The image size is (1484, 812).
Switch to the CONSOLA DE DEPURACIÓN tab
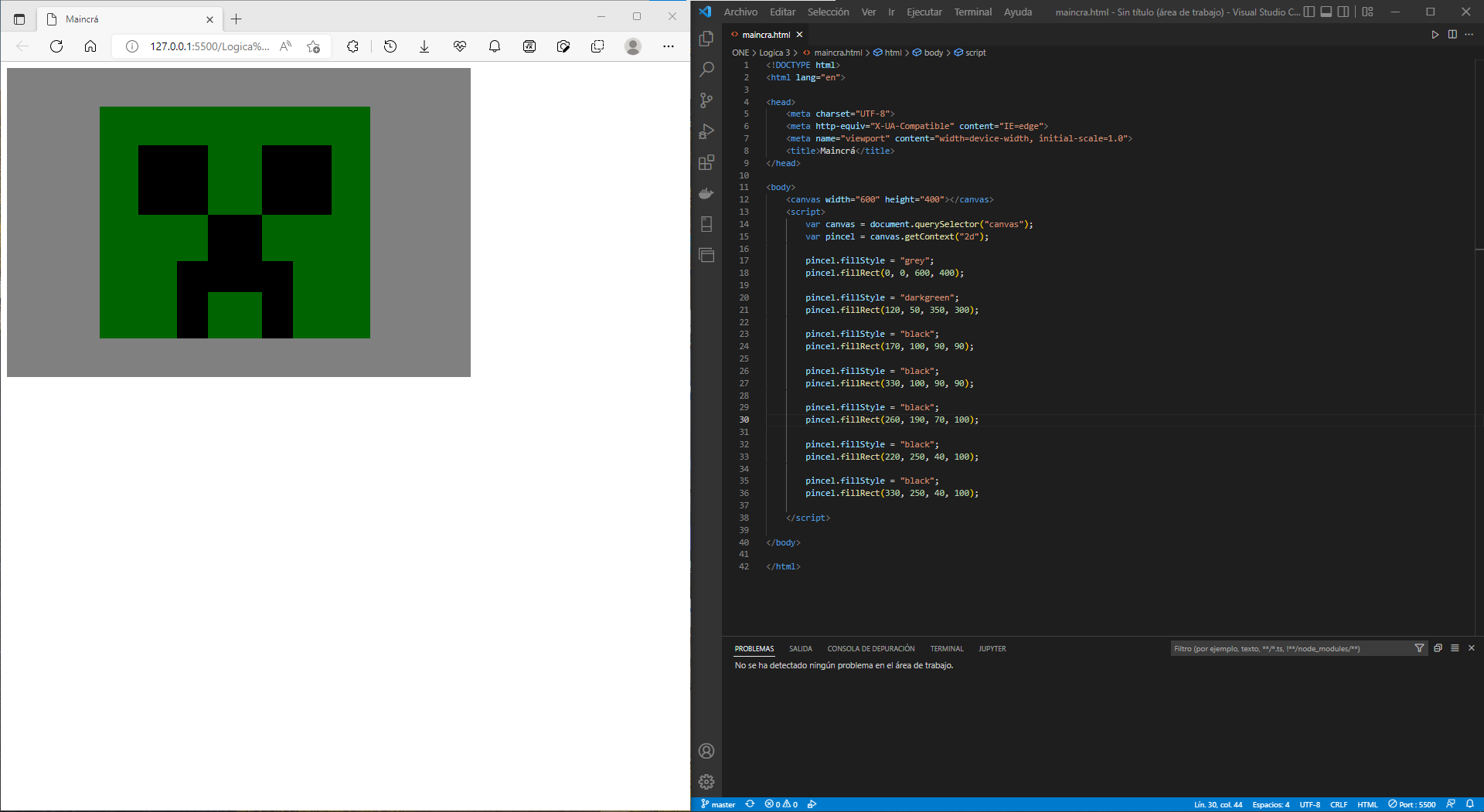click(x=871, y=649)
